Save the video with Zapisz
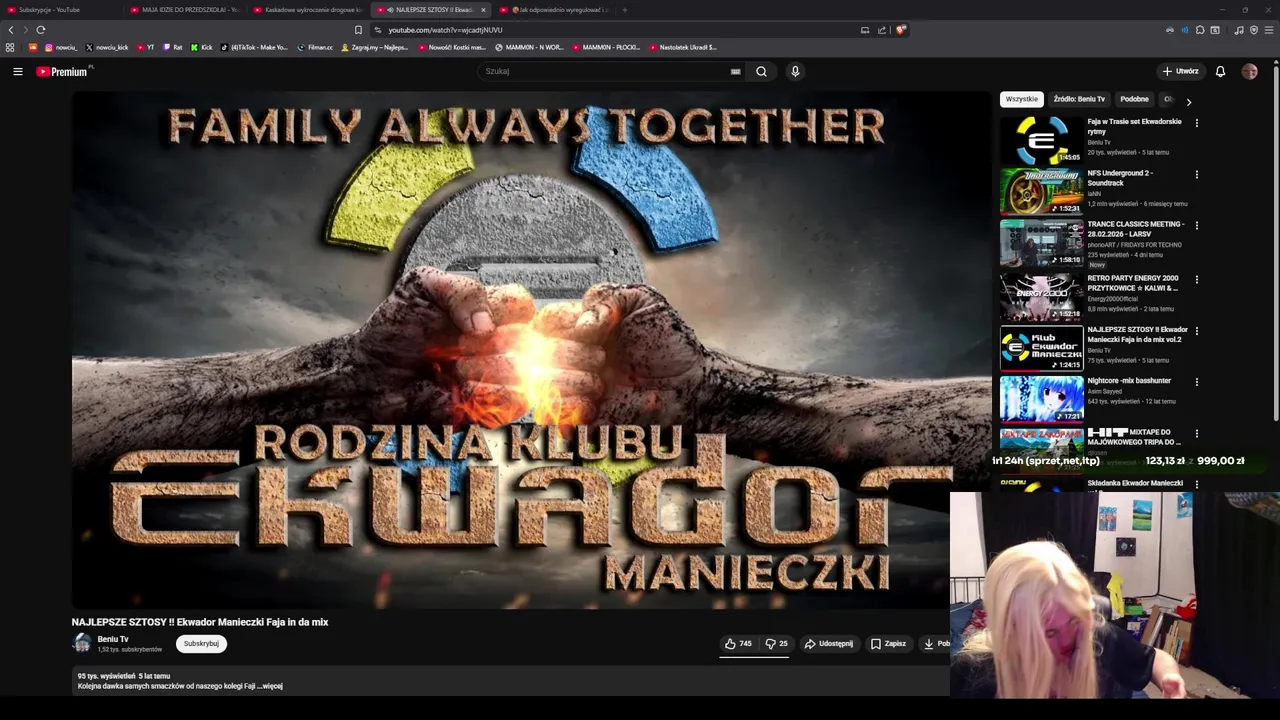This screenshot has width=1280, height=720. pos(888,644)
